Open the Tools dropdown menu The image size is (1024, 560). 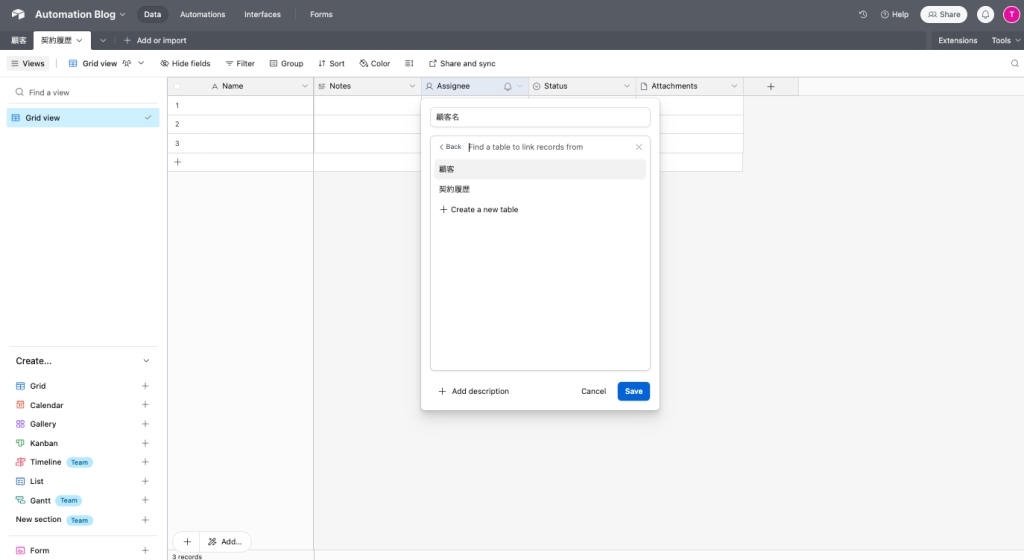point(1005,40)
